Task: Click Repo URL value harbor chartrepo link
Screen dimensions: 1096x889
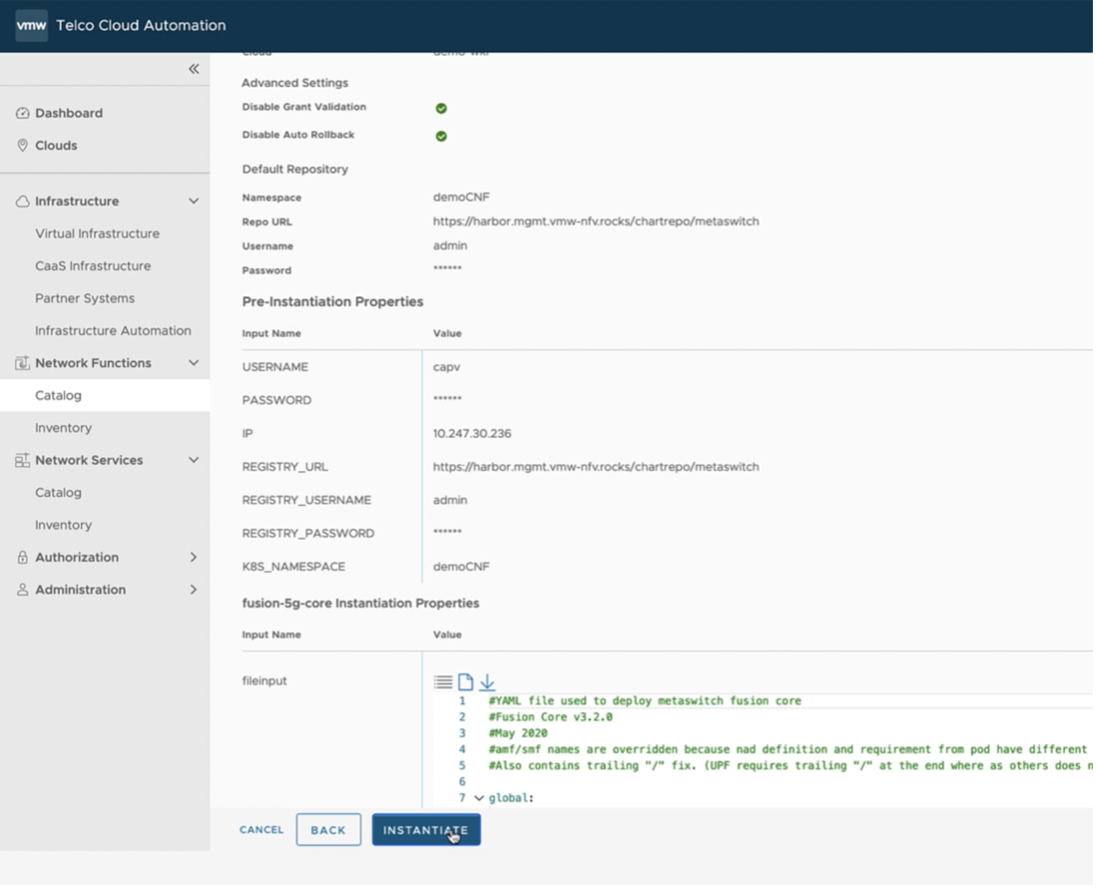Action: [x=596, y=221]
